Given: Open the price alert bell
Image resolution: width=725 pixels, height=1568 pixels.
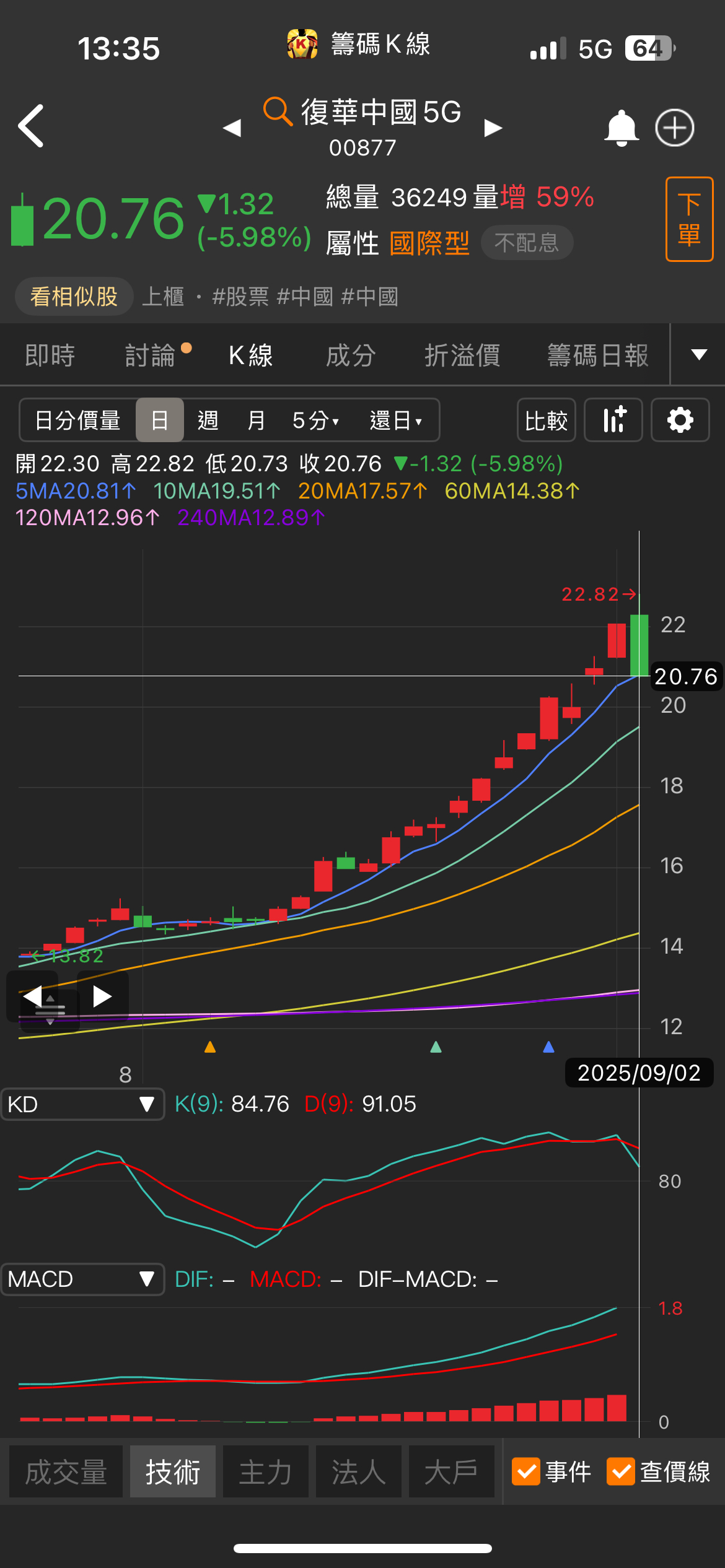Looking at the screenshot, I should click(x=621, y=128).
